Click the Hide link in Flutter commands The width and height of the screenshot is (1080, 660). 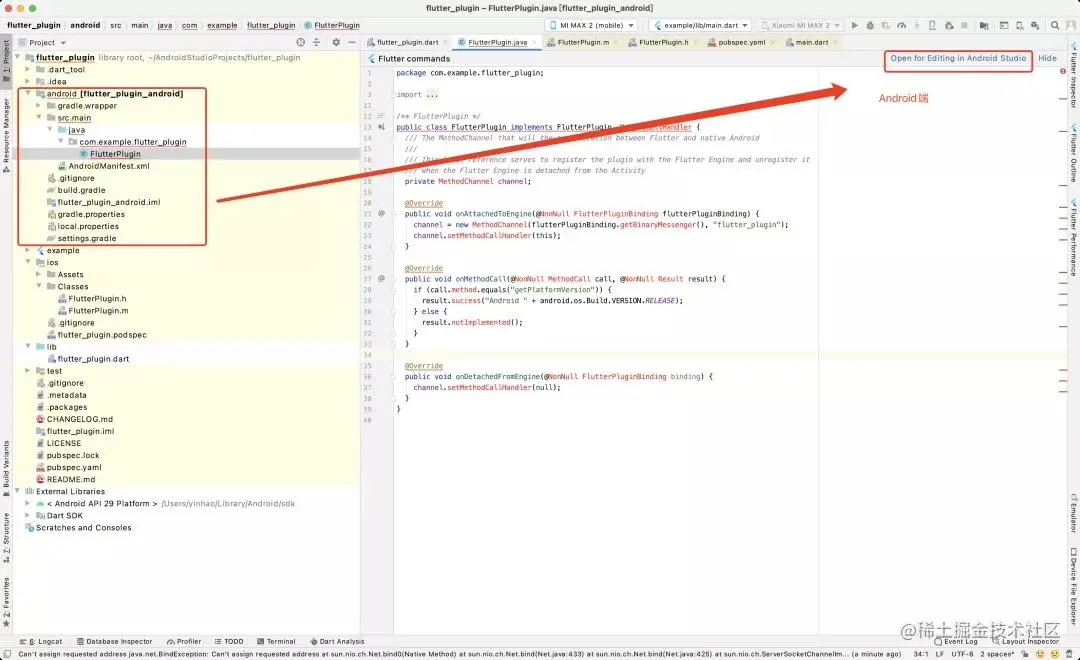[1047, 59]
